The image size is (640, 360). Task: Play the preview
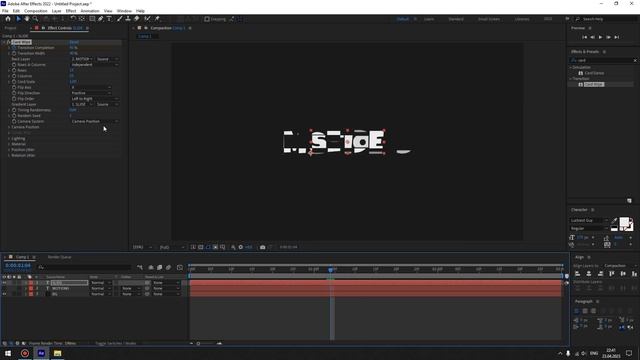point(600,37)
